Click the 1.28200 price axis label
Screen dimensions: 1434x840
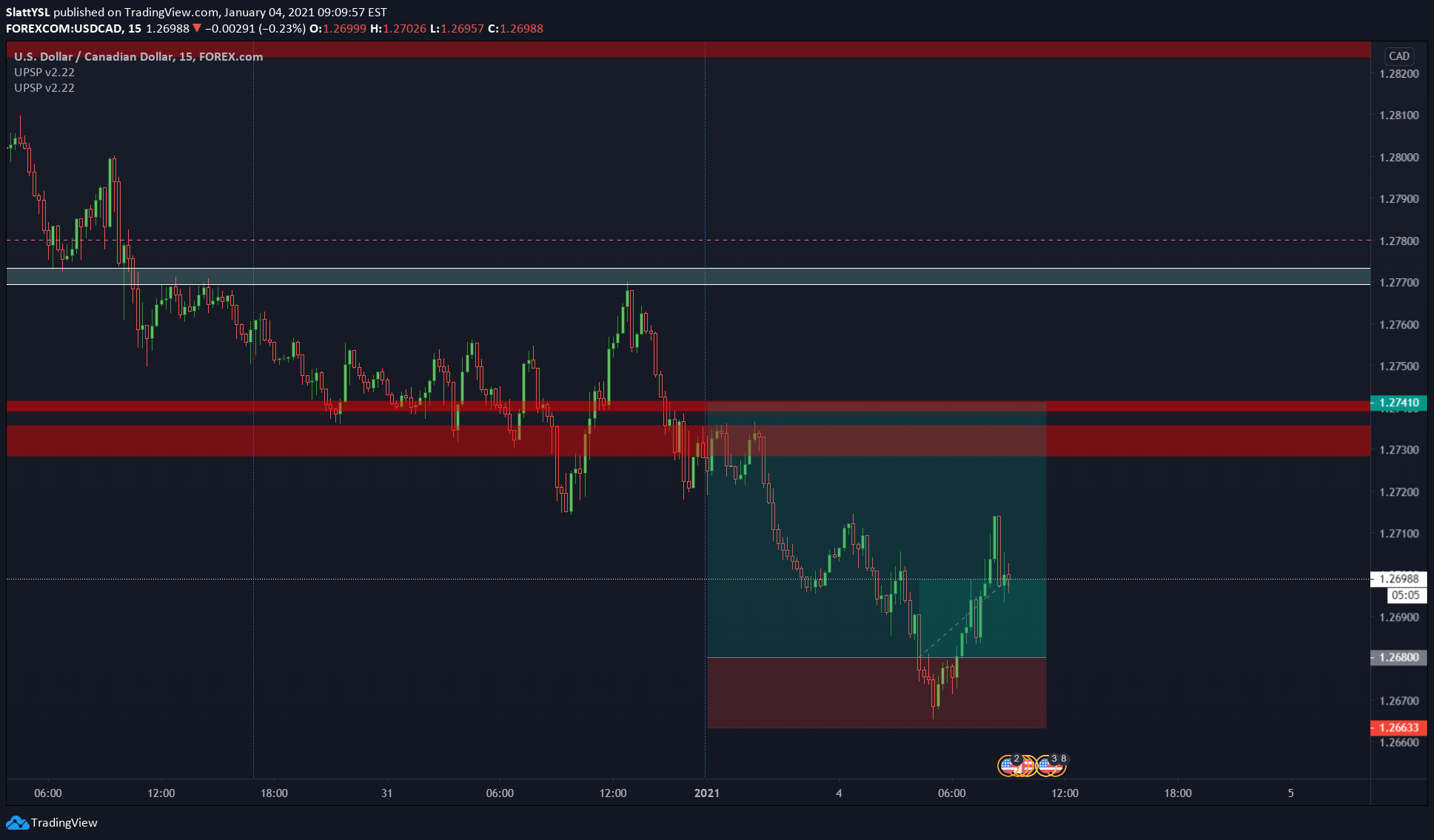point(1398,73)
